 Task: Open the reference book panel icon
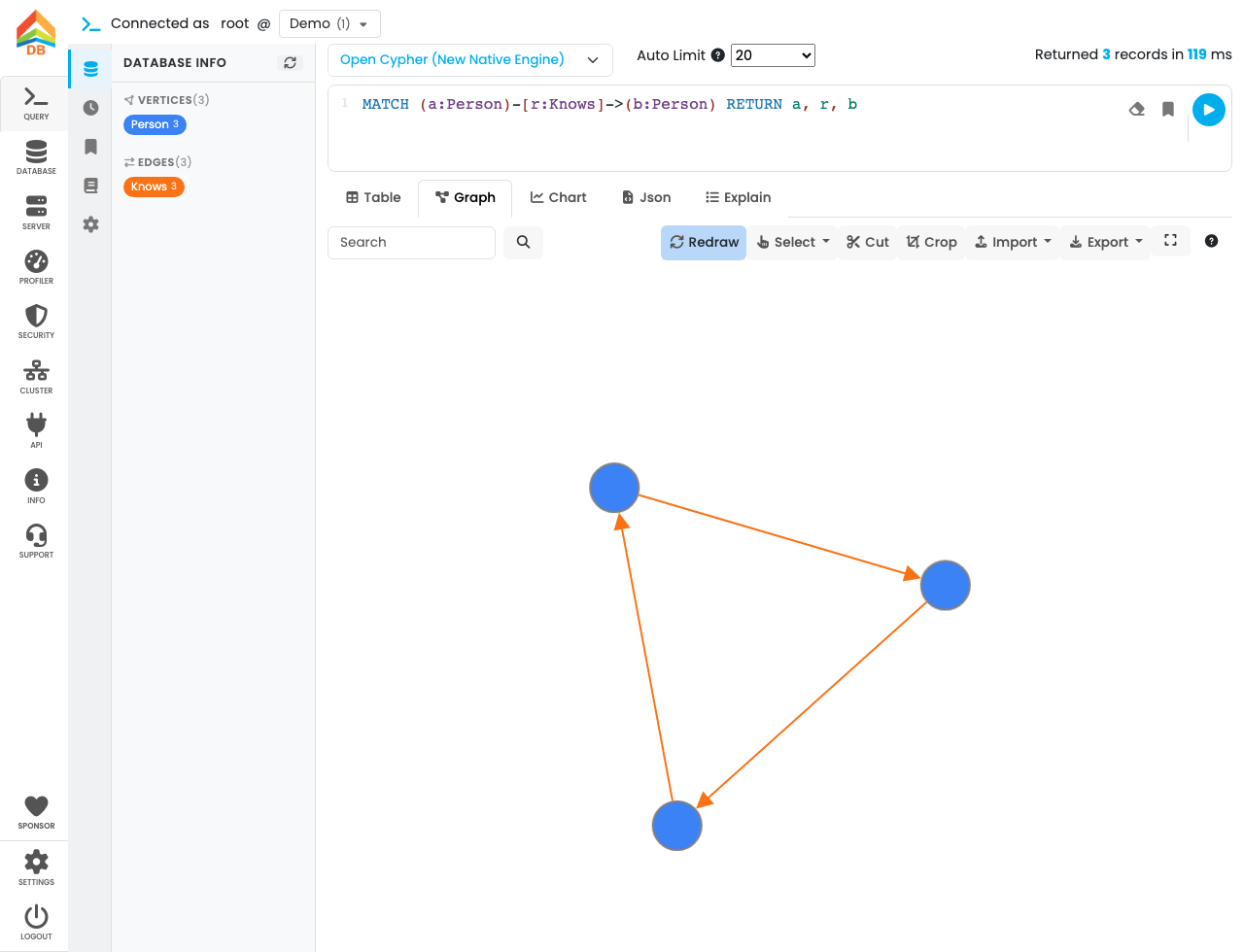[90, 186]
